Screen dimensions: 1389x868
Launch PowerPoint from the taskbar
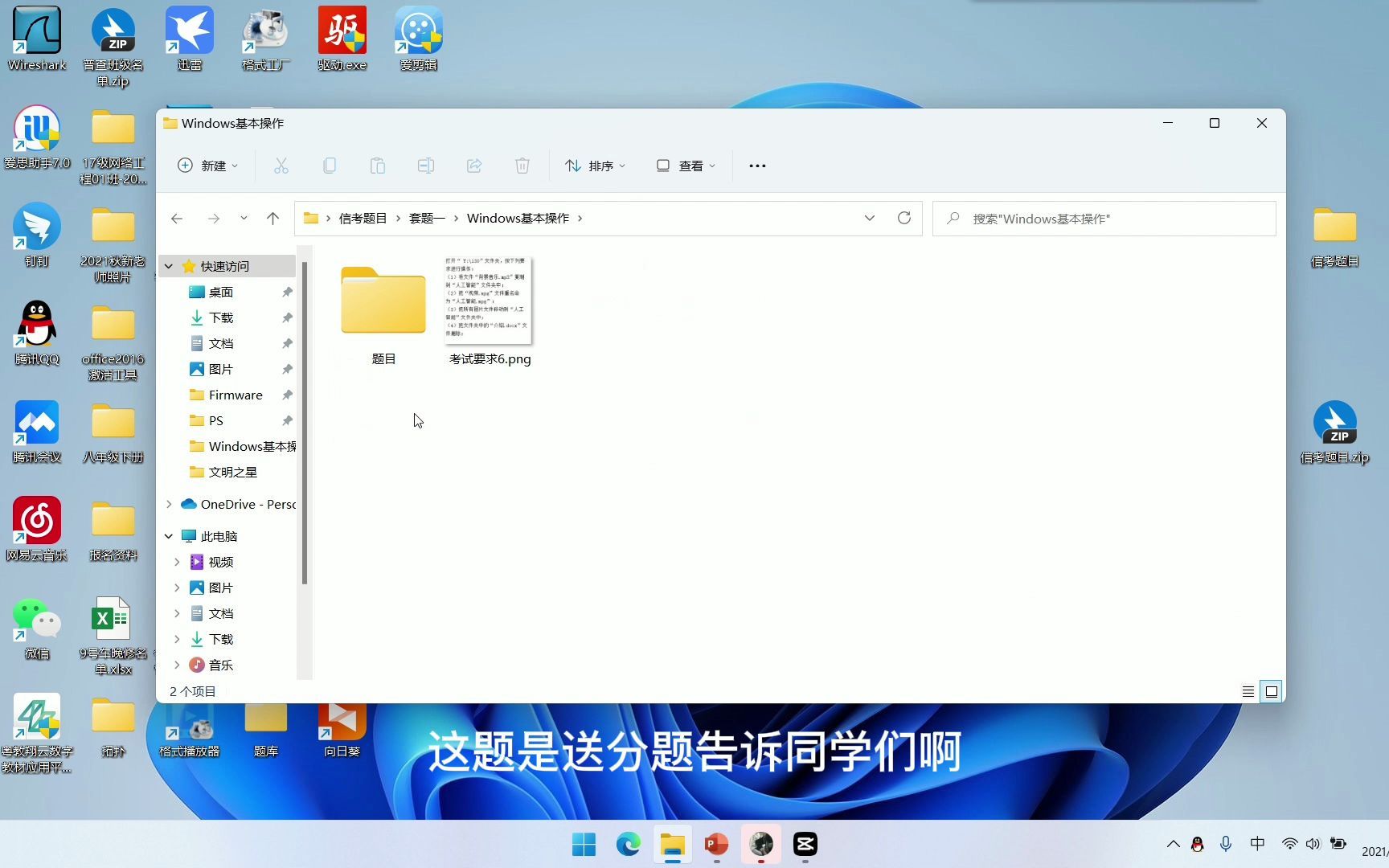(716, 845)
